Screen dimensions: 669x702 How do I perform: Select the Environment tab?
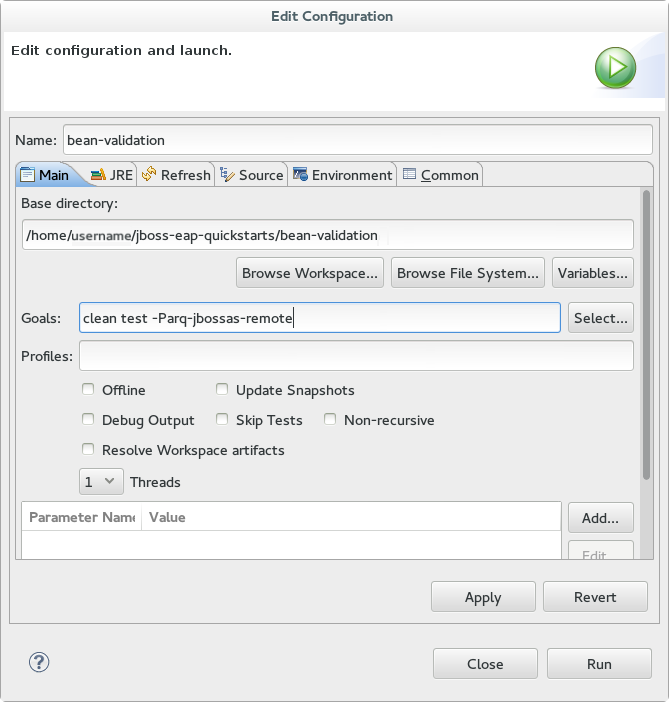(x=343, y=175)
